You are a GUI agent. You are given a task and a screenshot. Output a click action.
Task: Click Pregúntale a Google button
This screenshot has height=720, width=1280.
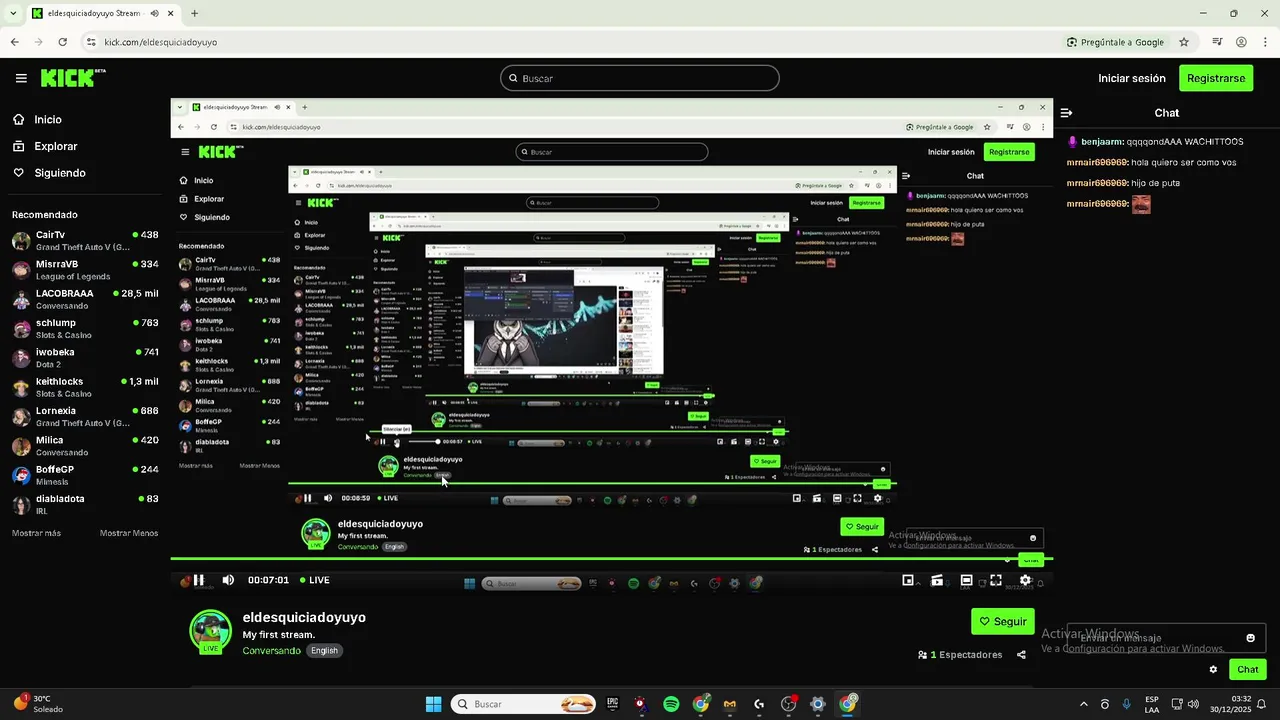1115,42
